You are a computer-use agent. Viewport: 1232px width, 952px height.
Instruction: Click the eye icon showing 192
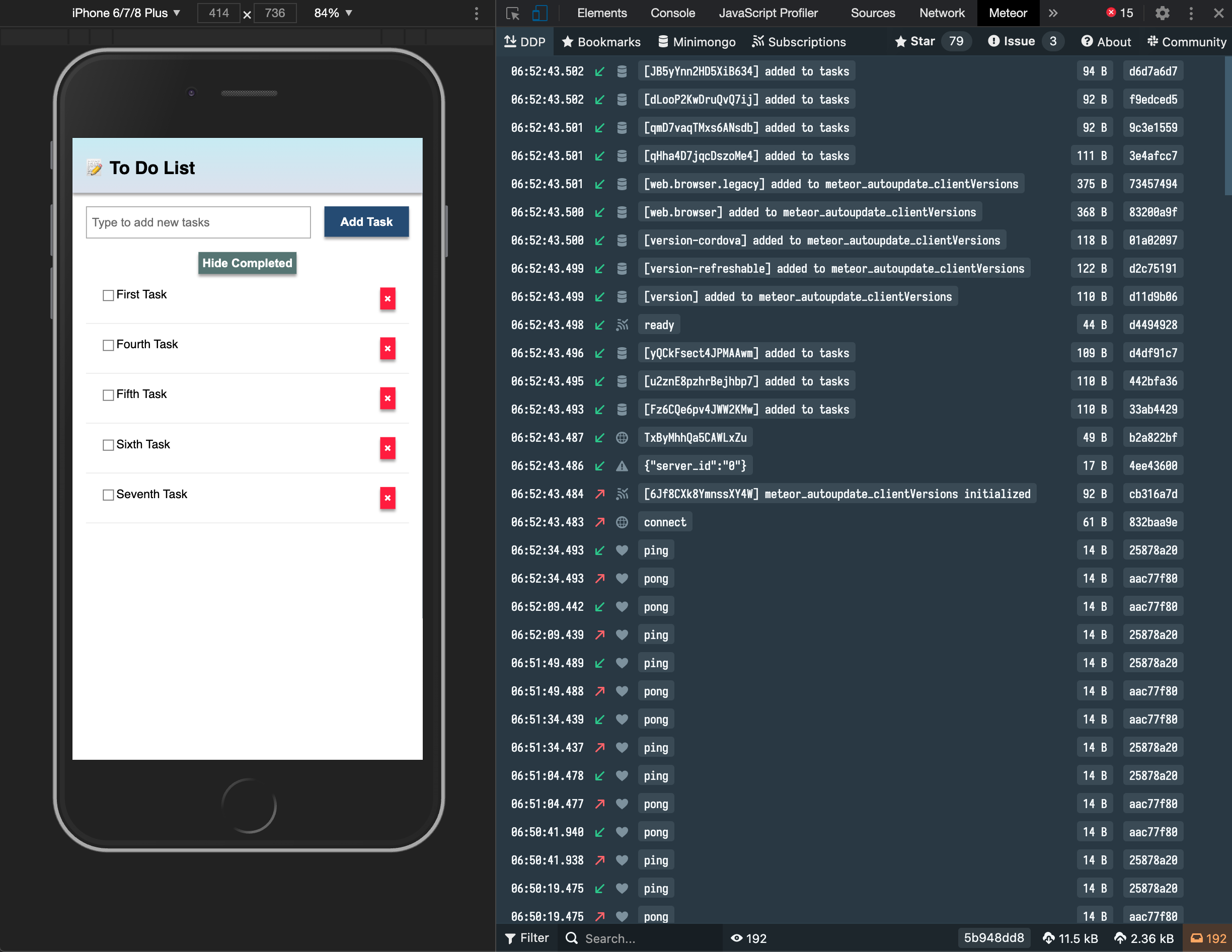point(748,938)
